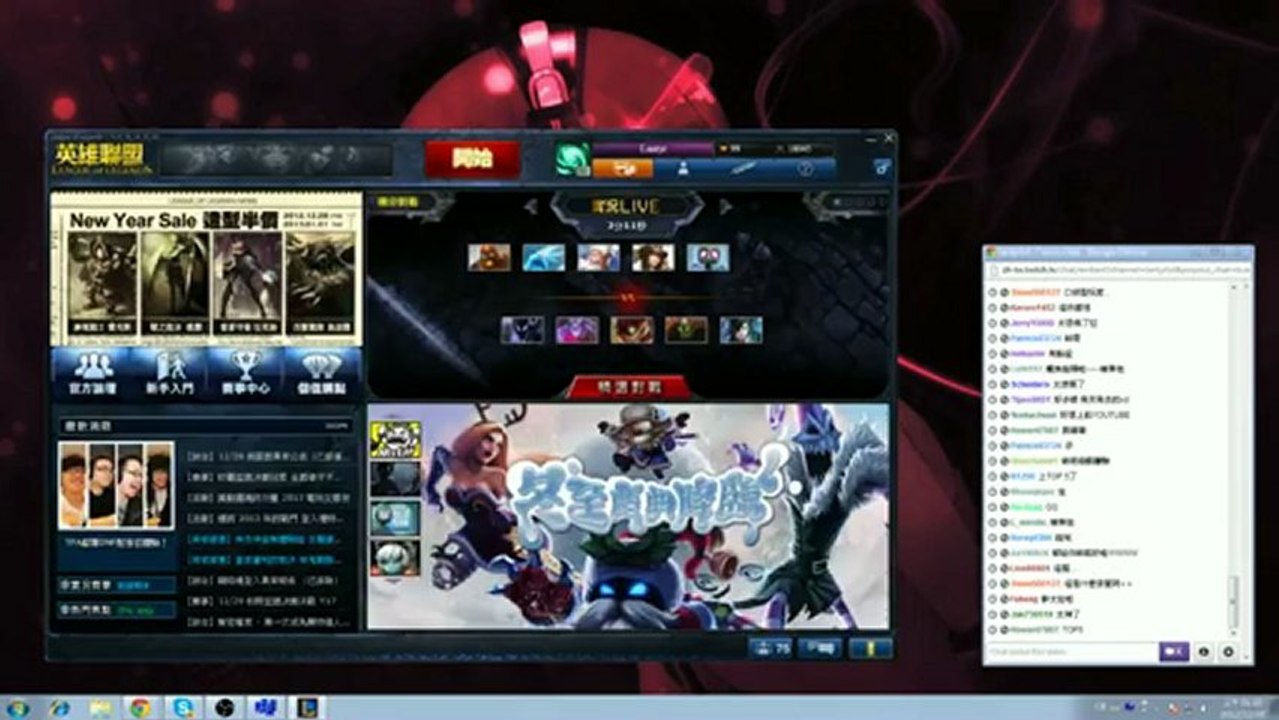Select fourth champion portrait of bottom team

coord(686,330)
